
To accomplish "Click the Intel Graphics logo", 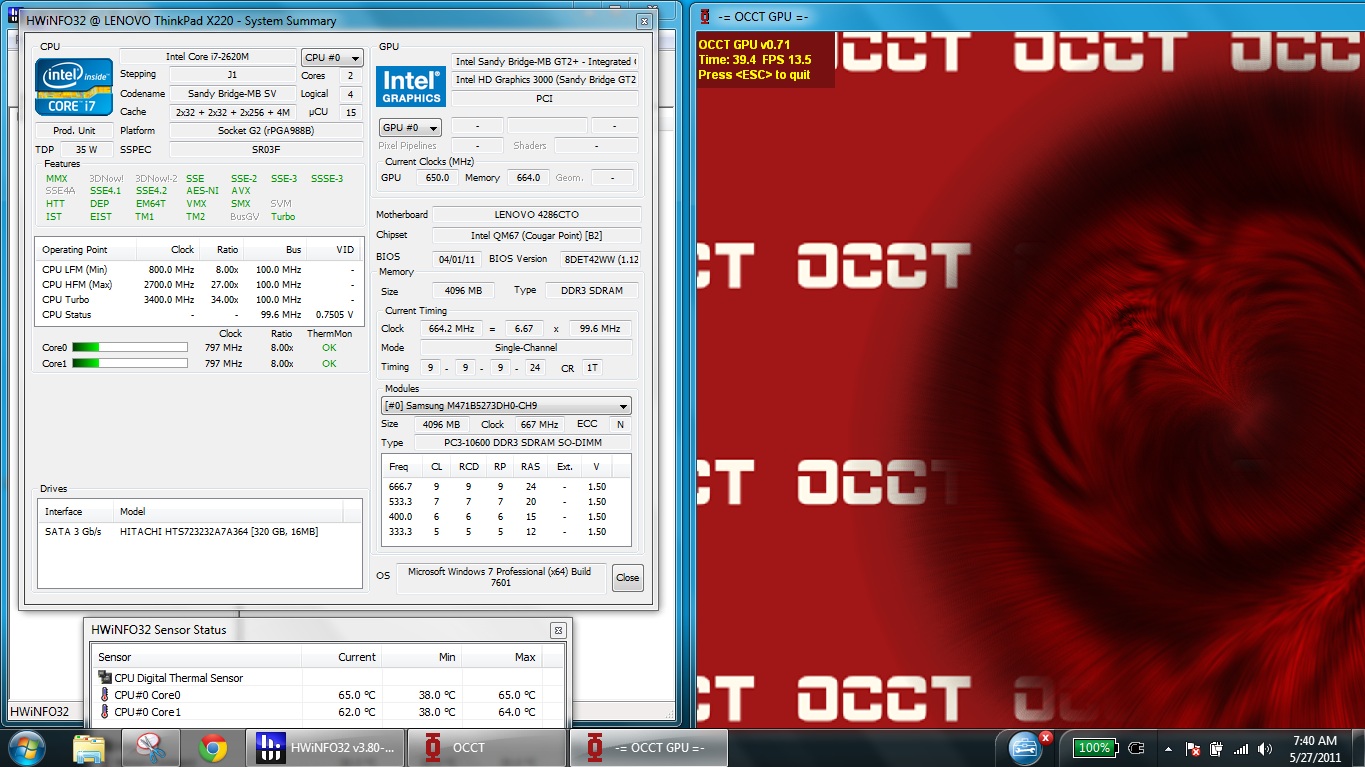I will point(411,87).
